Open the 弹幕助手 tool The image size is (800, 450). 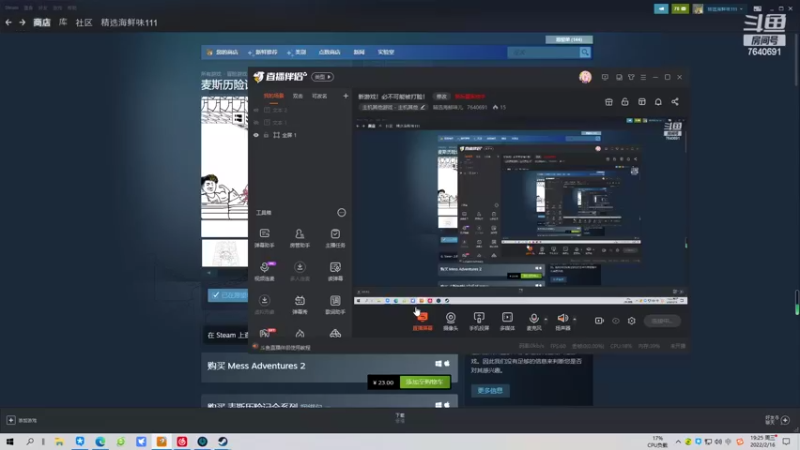(264, 238)
